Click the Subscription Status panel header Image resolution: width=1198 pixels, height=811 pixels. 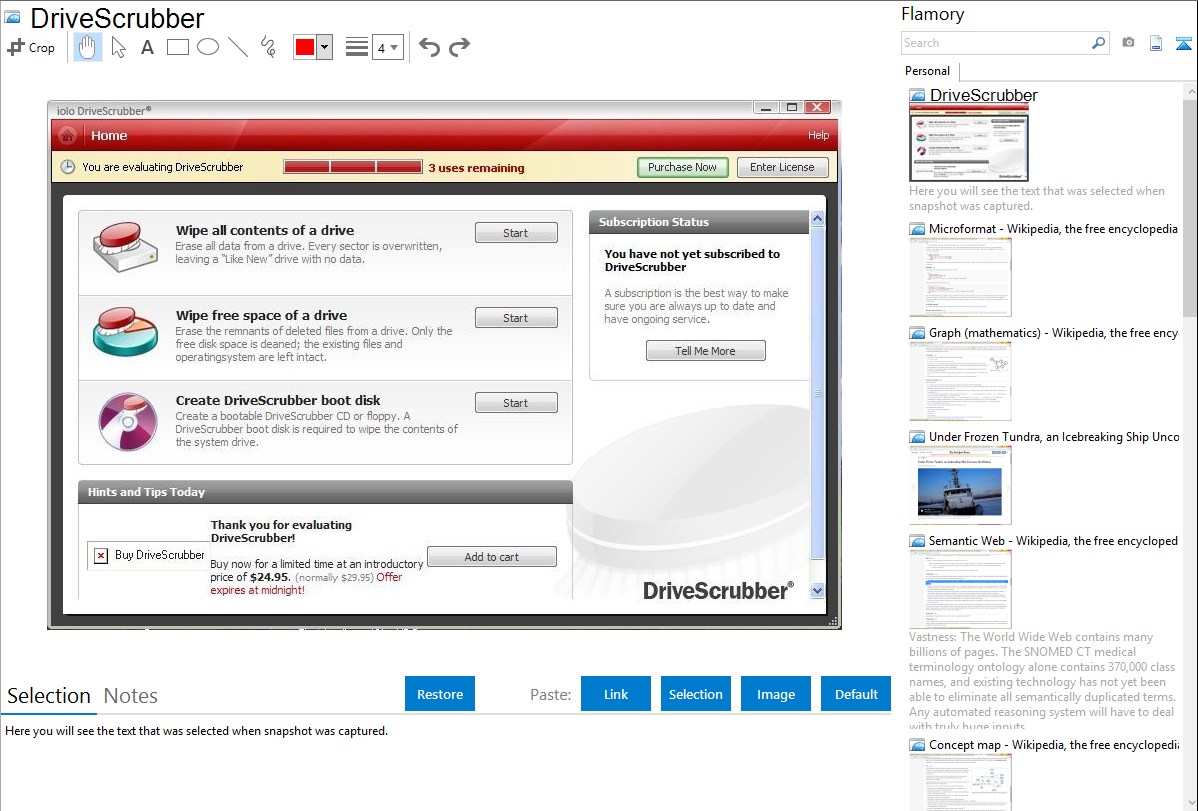point(699,222)
